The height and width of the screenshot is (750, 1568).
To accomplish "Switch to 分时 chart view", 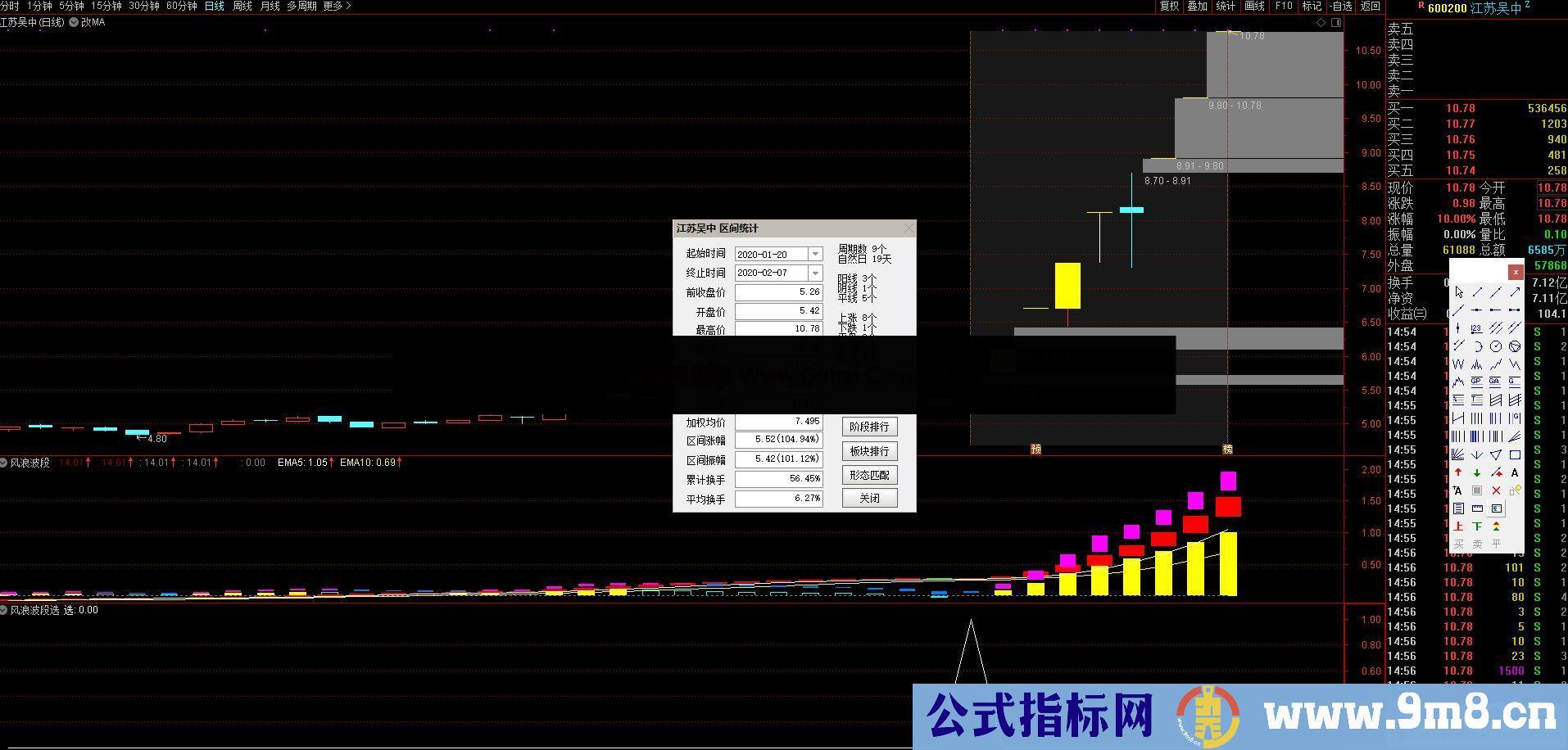I will (x=10, y=6).
